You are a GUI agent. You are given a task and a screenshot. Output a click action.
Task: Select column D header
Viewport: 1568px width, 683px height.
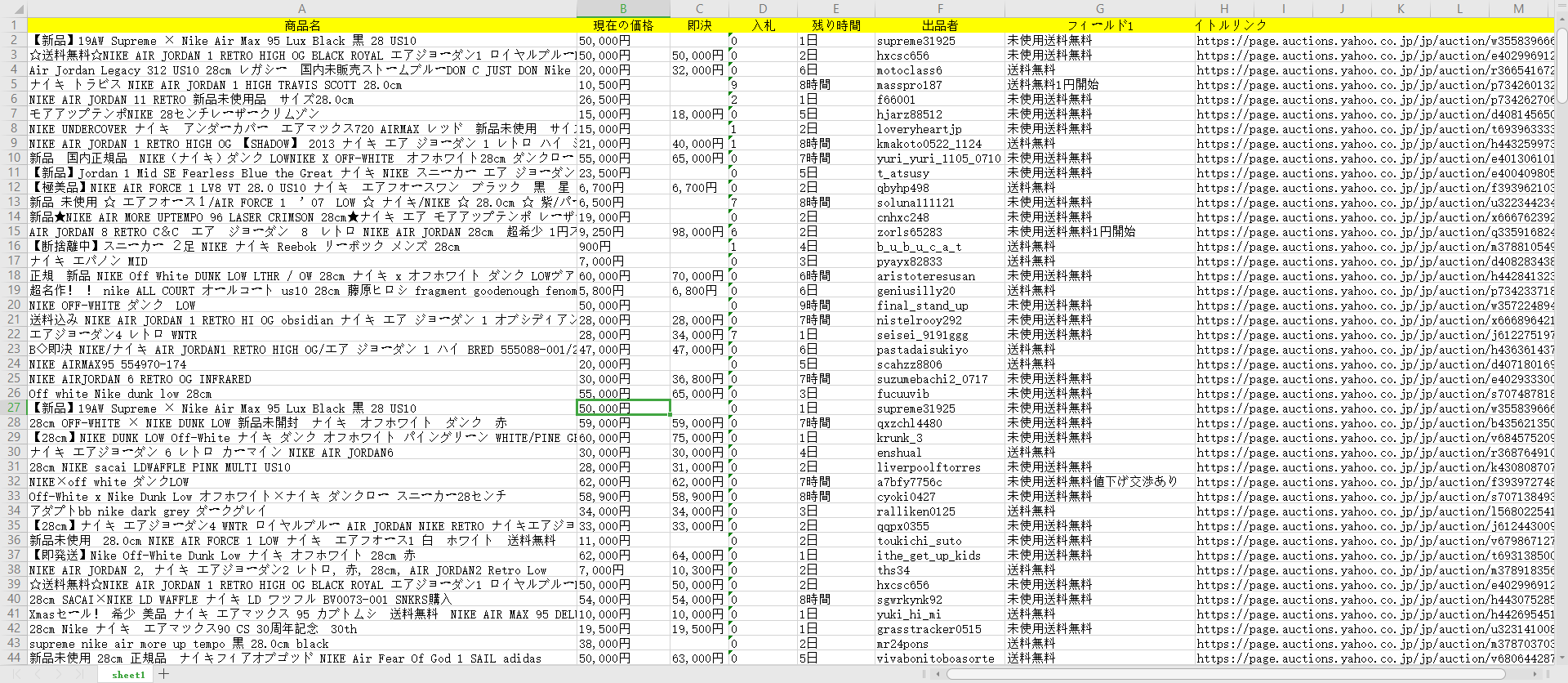tap(763, 9)
